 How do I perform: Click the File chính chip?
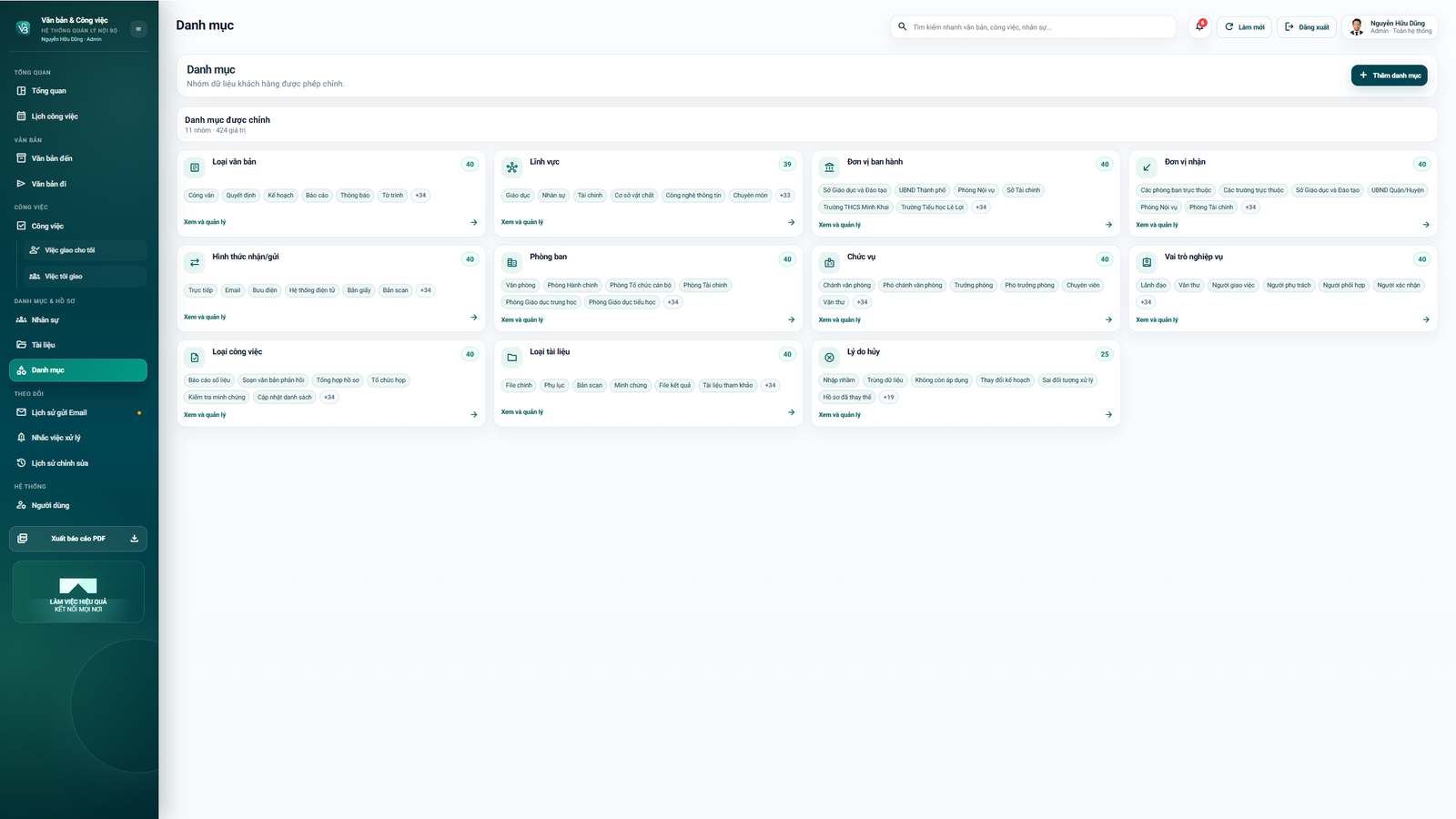519,385
